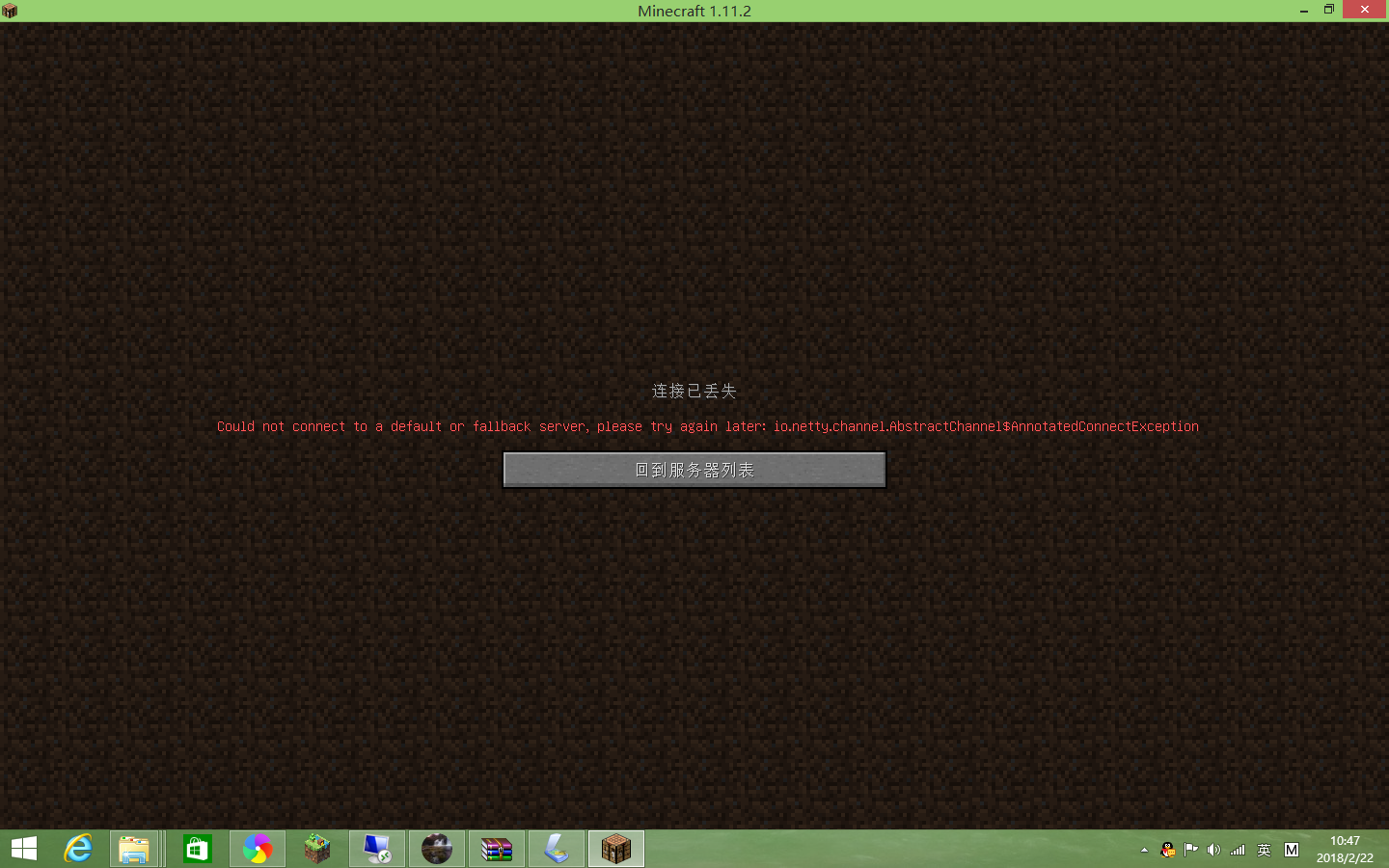Select the crafting table taskbar icon
Screen dimensions: 1389x868
(x=616, y=849)
